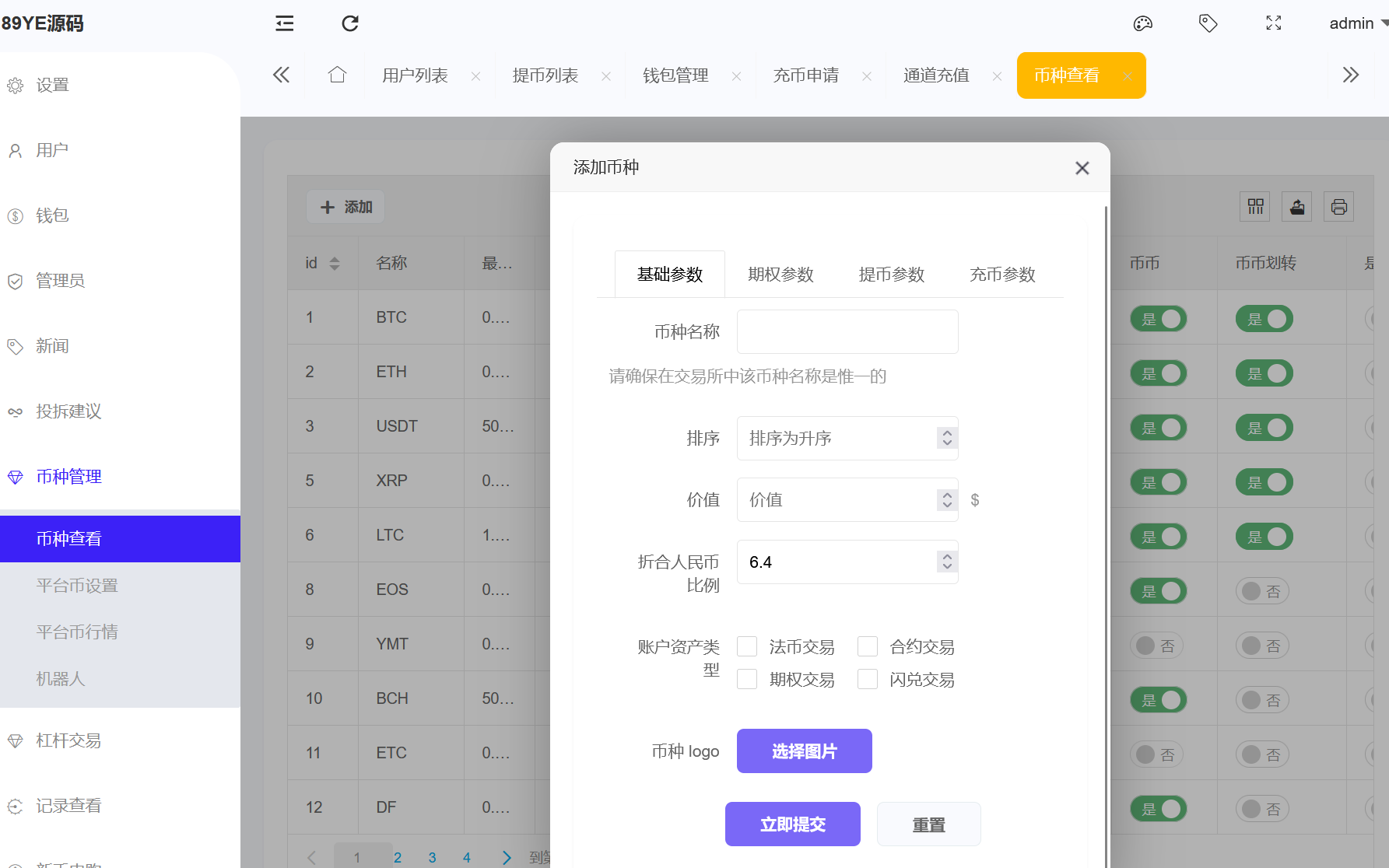Click the export table icon
The image size is (1389, 868).
[1297, 207]
